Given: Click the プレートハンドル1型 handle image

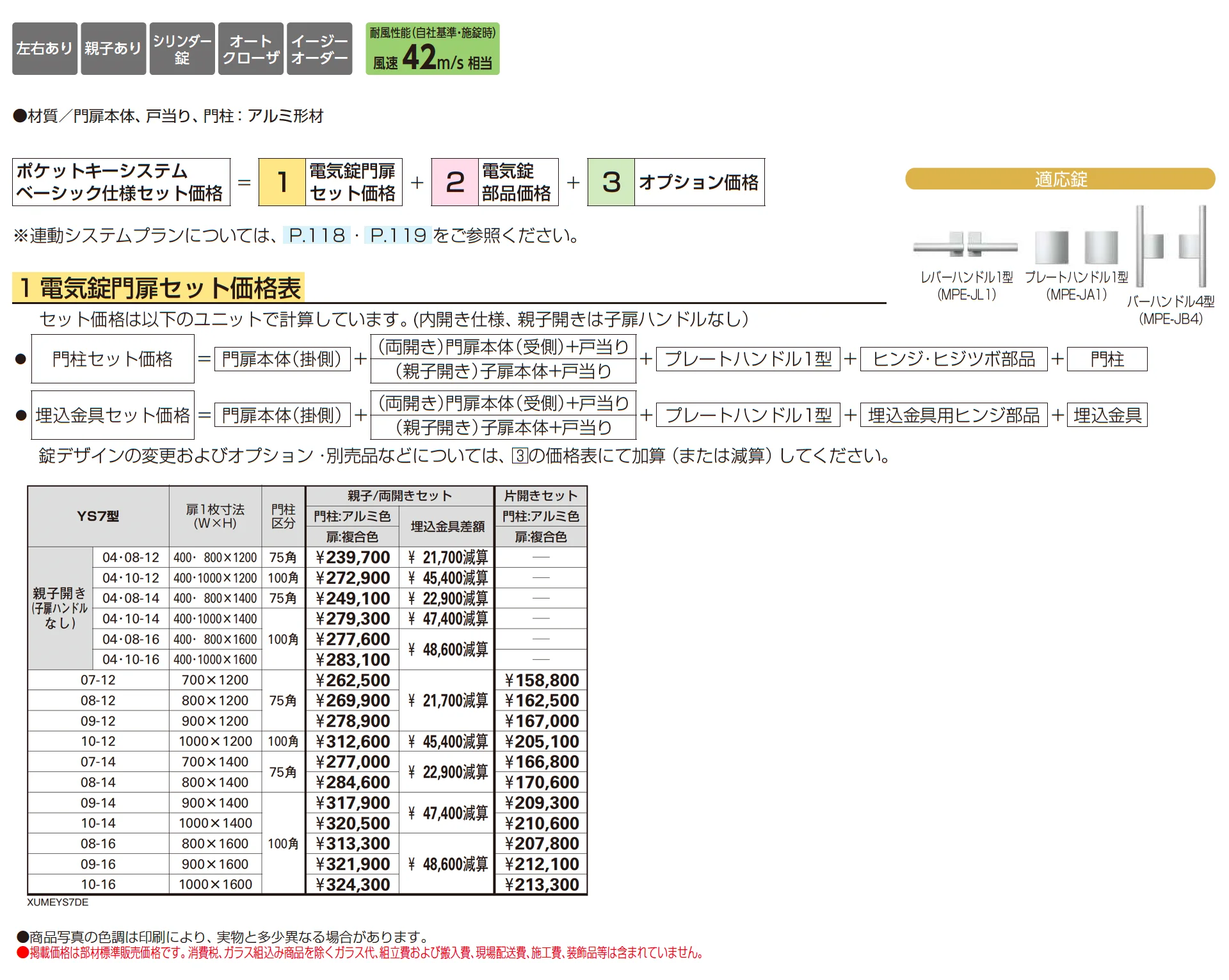Looking at the screenshot, I should tap(1077, 247).
